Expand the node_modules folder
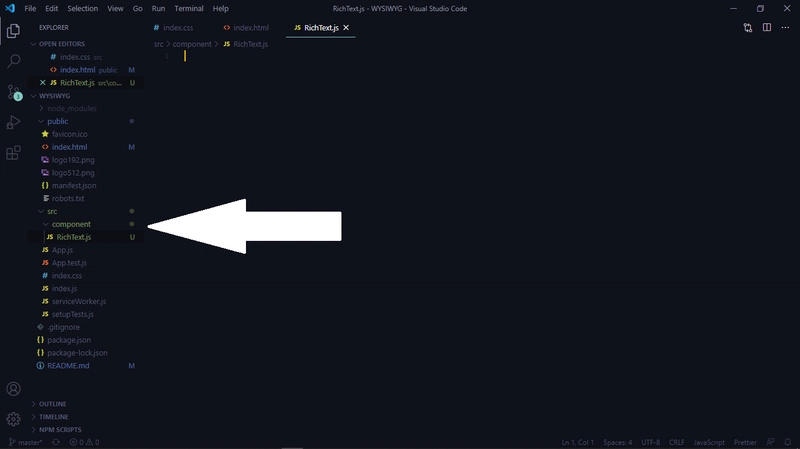800x449 pixels. 71,109
